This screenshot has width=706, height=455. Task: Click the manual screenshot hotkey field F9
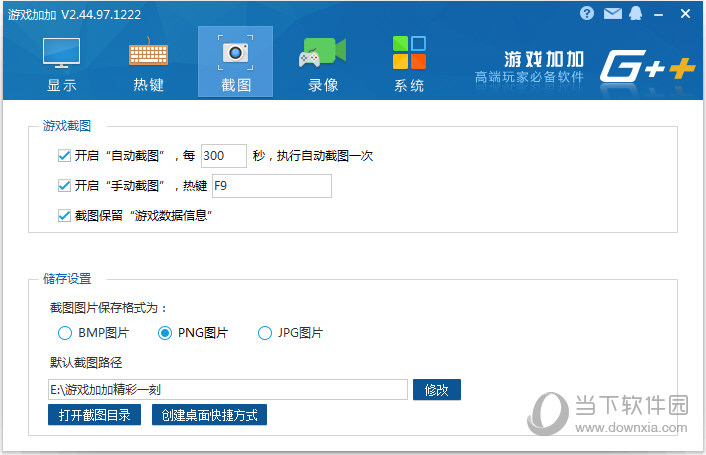pyautogui.click(x=272, y=186)
